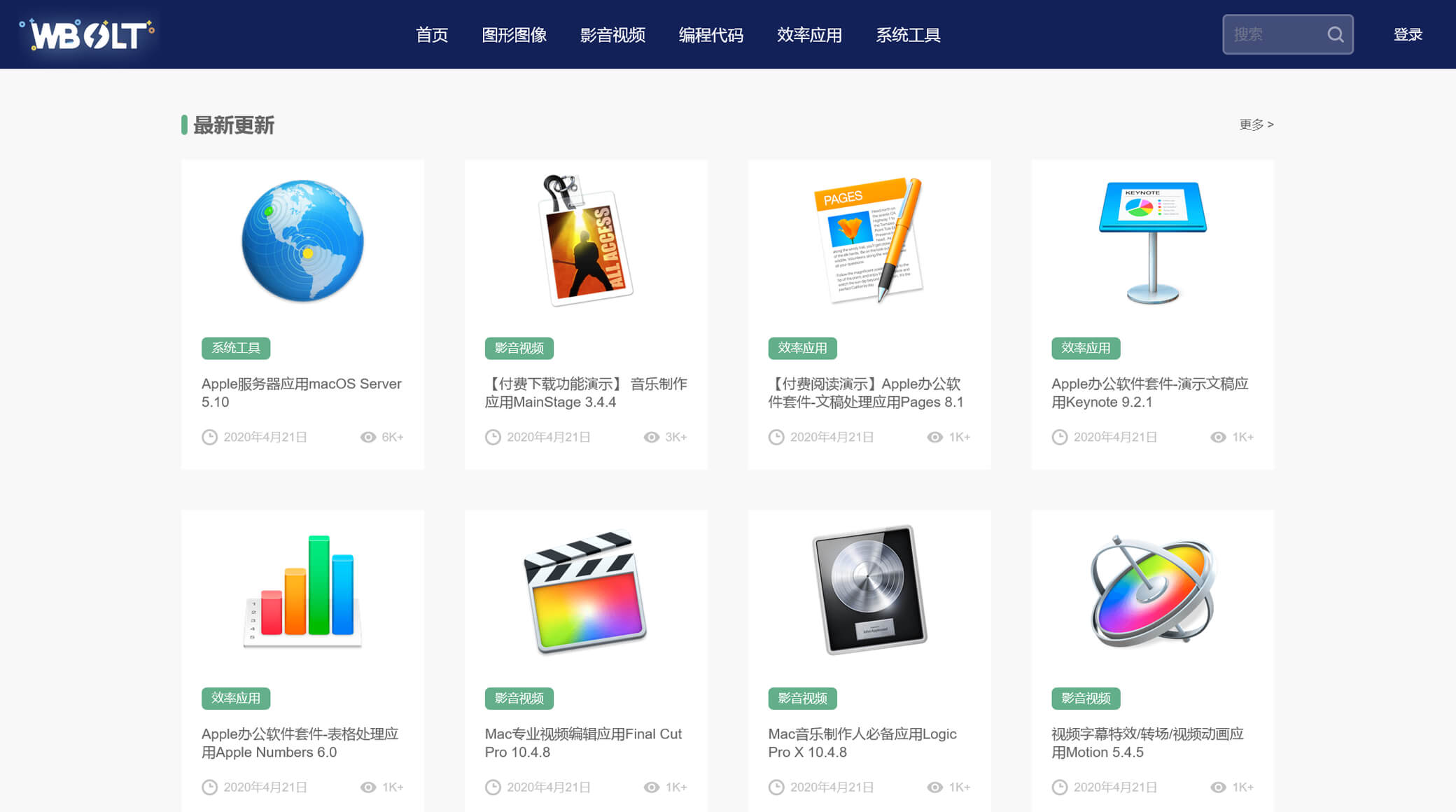Screen dimensions: 1456x812
Task: Click the 6K+ view count
Action: pyautogui.click(x=393, y=437)
